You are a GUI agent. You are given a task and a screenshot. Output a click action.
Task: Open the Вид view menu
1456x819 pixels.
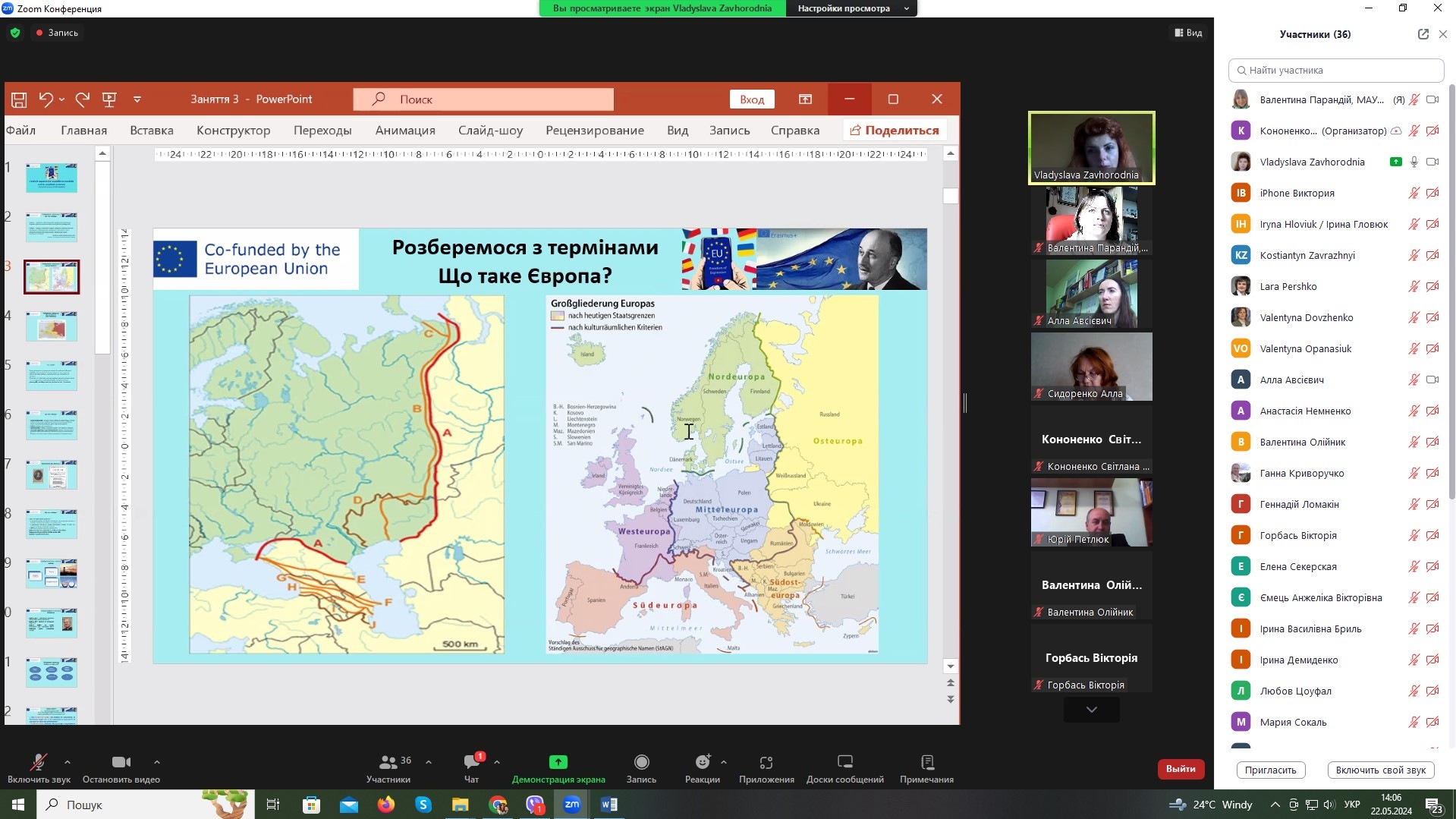[x=1188, y=33]
